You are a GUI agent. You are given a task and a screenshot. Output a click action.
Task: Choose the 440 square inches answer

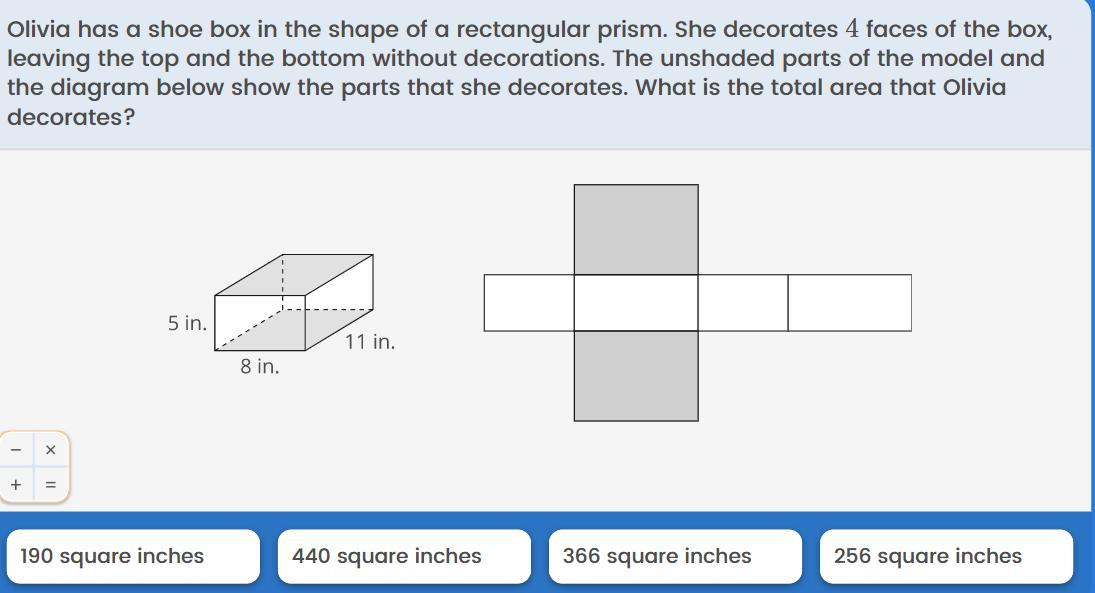click(404, 556)
